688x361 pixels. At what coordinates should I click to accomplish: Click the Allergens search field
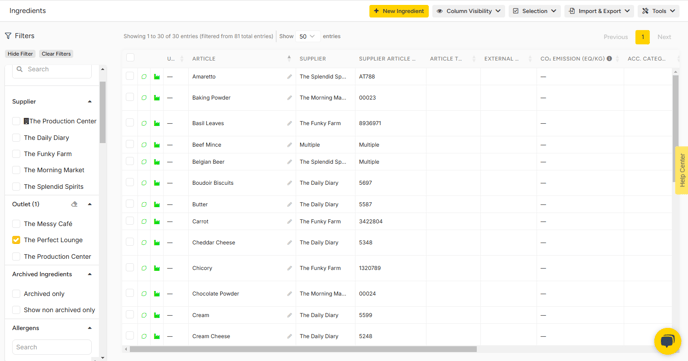[x=52, y=347]
